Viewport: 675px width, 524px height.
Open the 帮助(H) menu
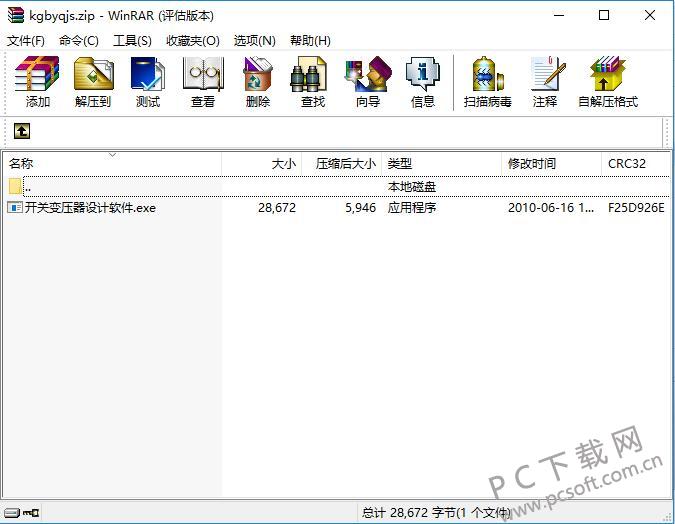[x=310, y=40]
